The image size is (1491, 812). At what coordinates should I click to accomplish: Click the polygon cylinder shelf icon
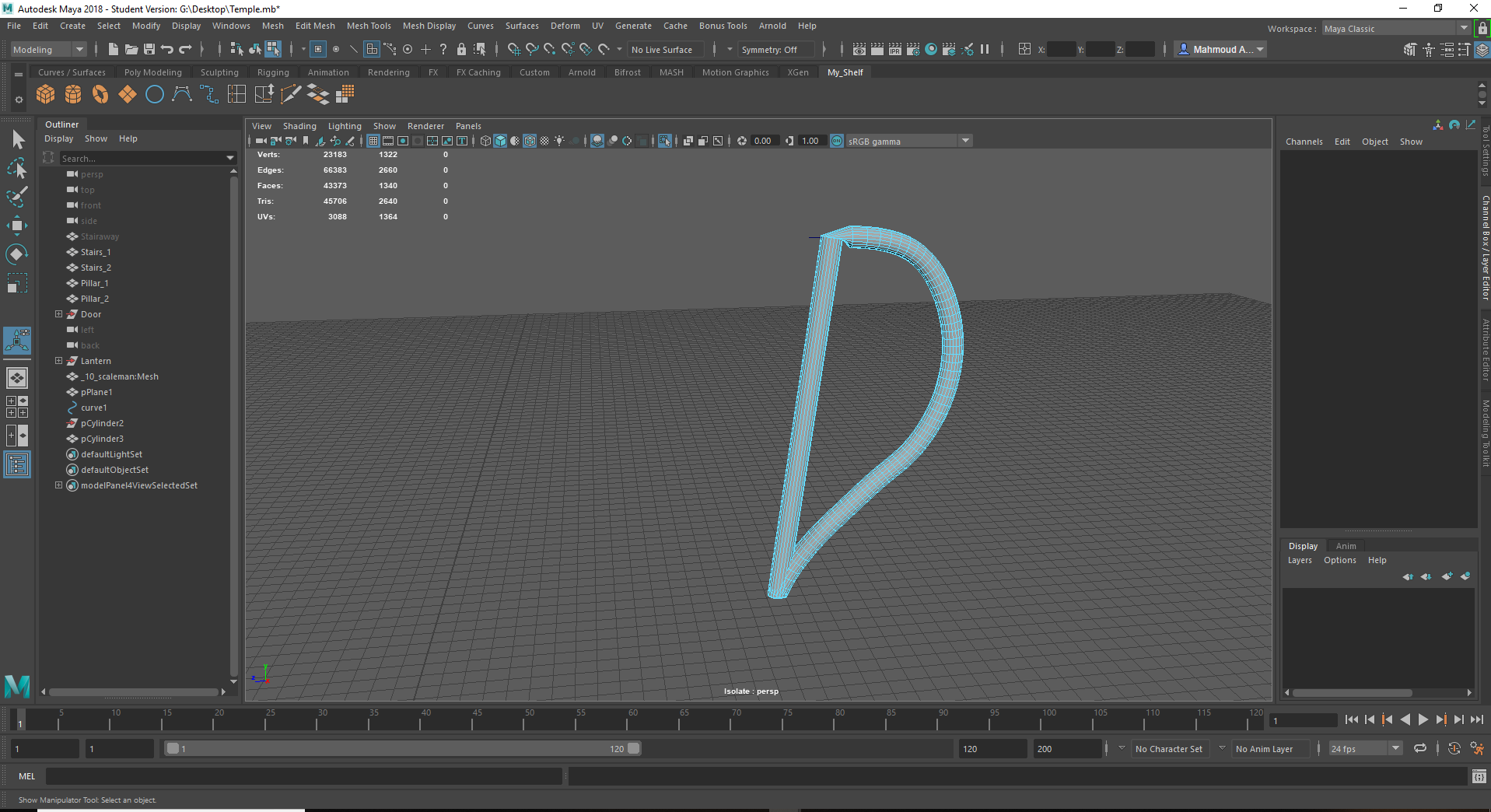pyautogui.click(x=73, y=95)
